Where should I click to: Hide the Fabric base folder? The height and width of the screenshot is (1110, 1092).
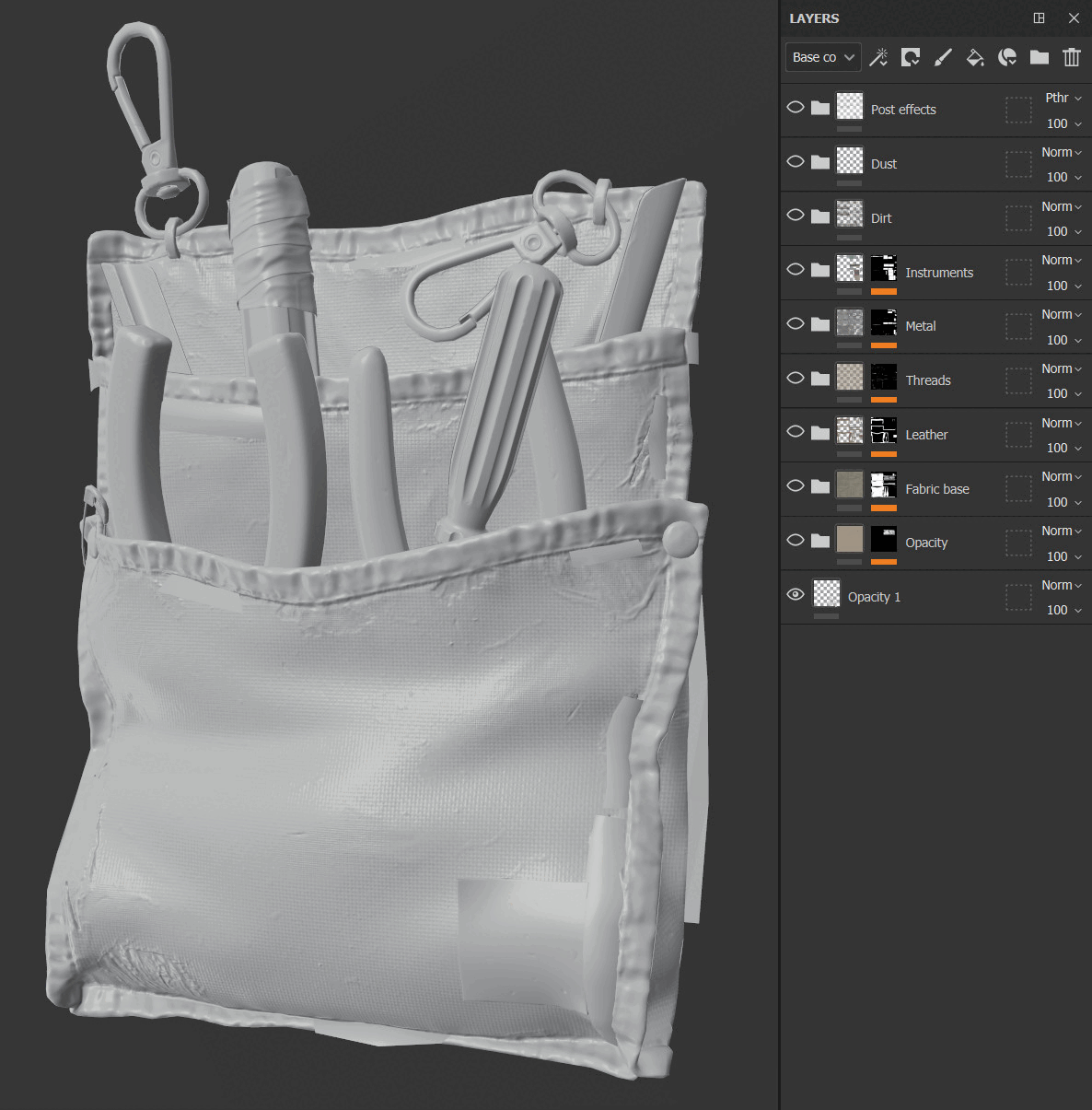point(796,485)
